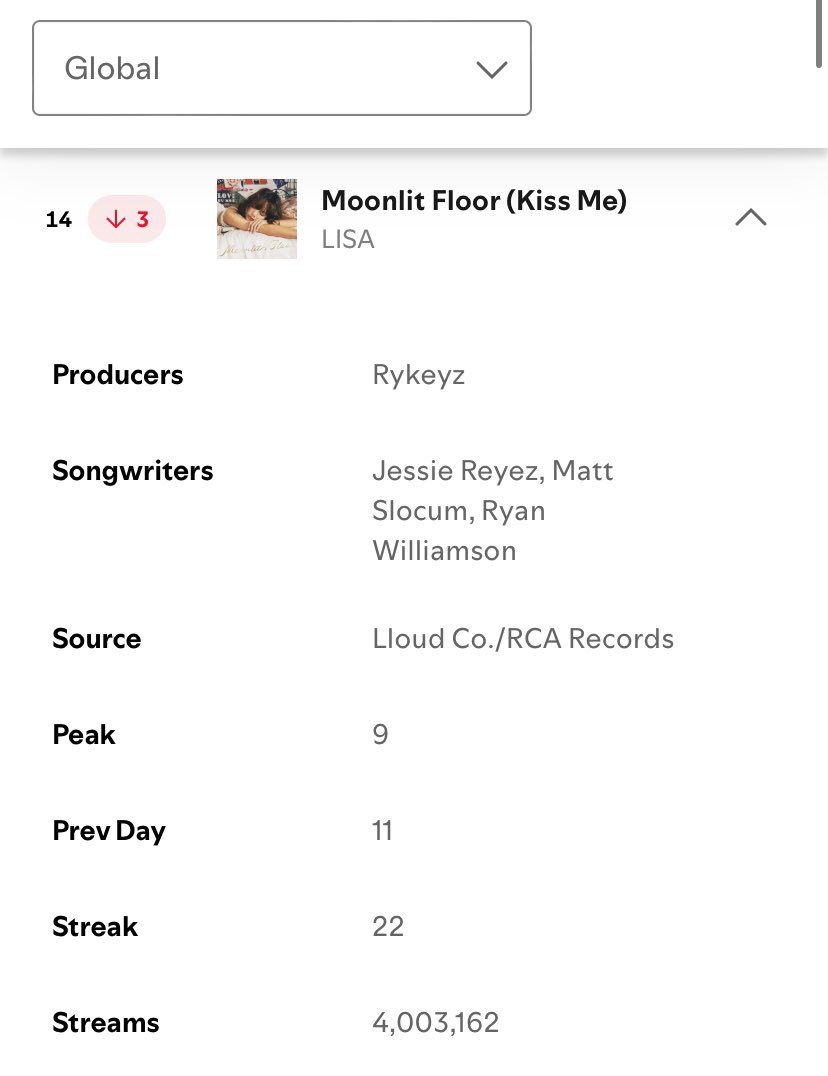Click the Lloud Co./RCA Records source text

pyautogui.click(x=523, y=639)
